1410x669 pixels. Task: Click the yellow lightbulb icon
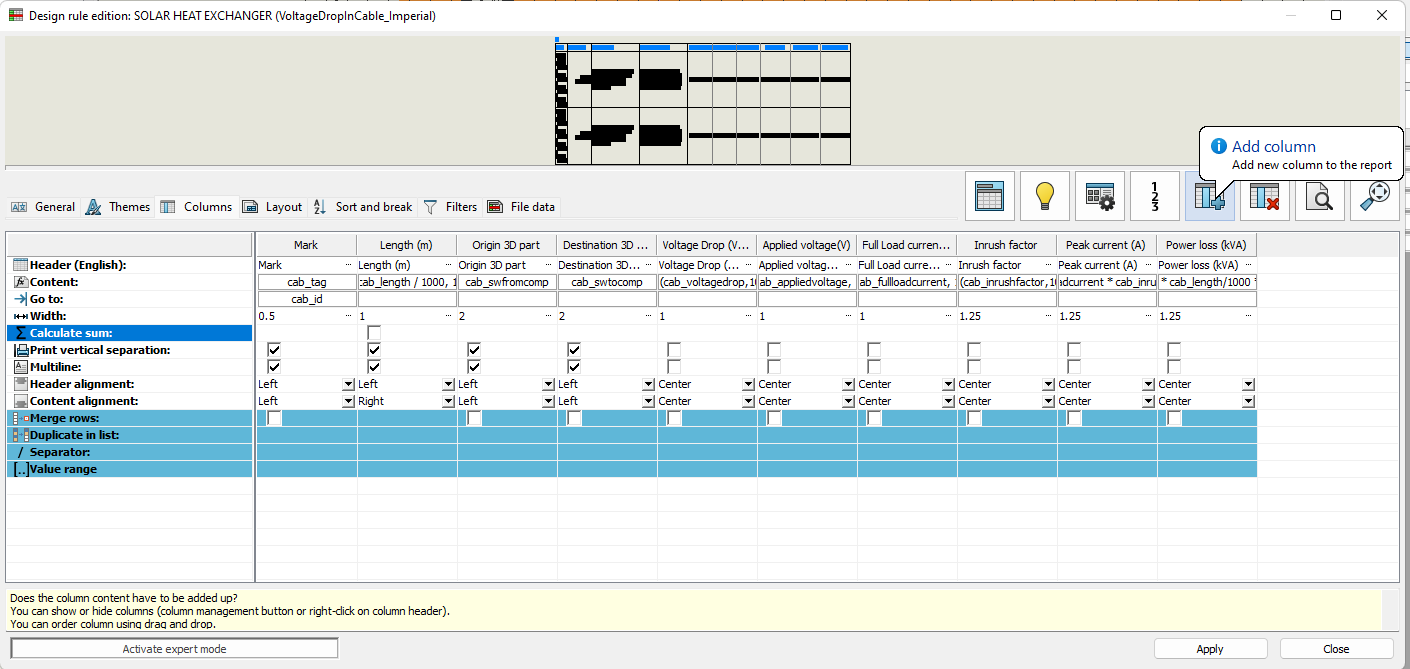[x=1045, y=196]
